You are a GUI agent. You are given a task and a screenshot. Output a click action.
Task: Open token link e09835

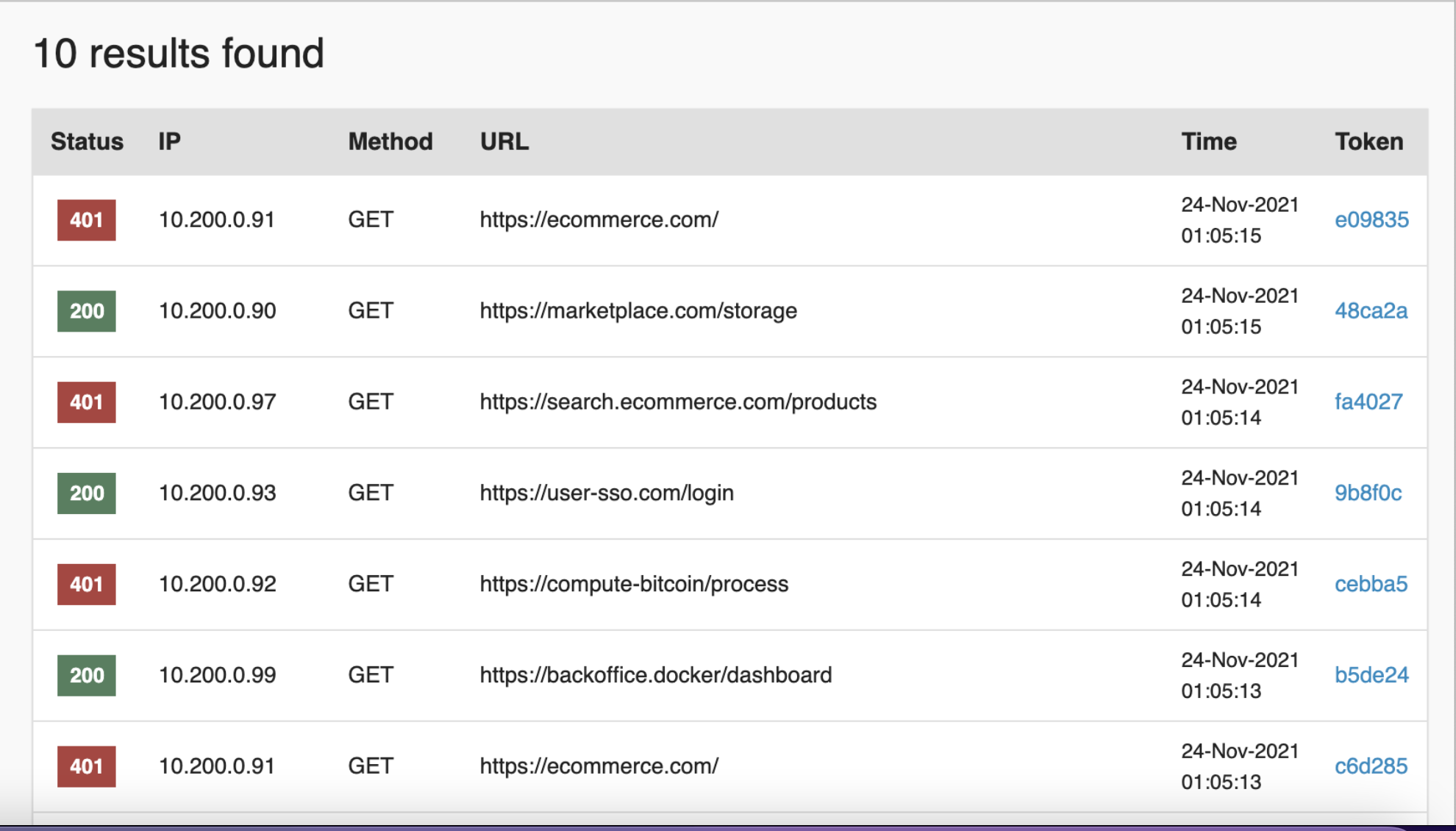[1371, 220]
